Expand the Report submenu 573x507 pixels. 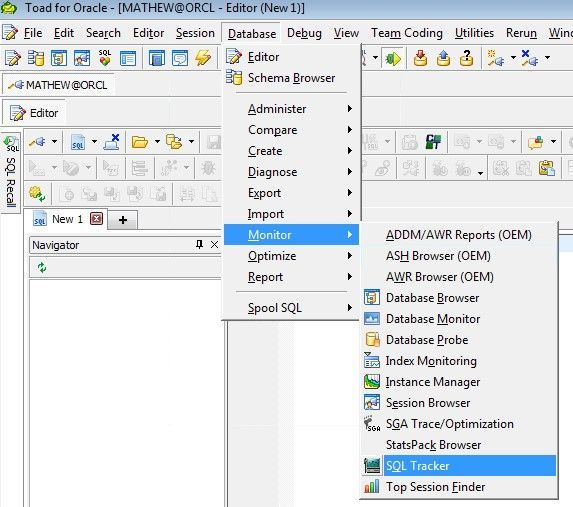[x=291, y=277]
